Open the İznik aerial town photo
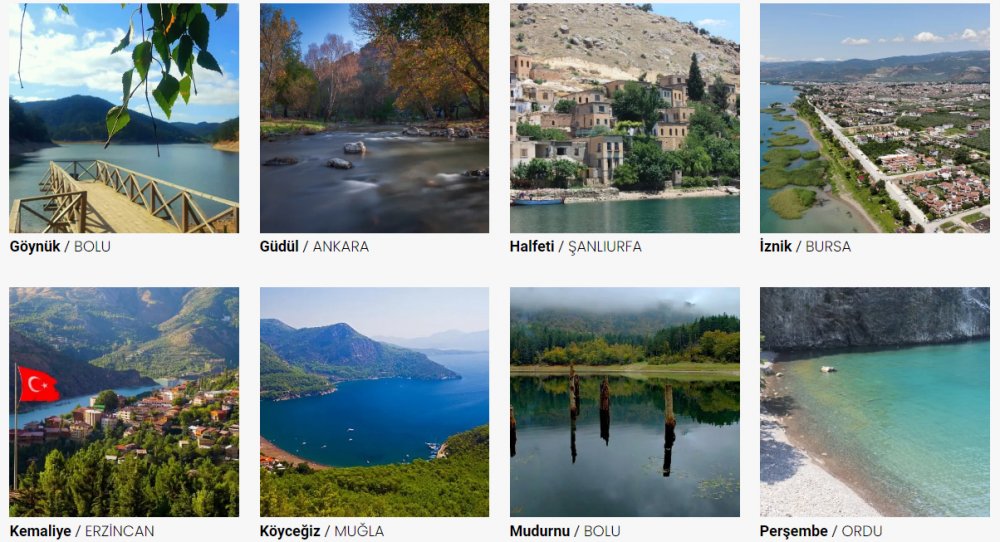 875,118
